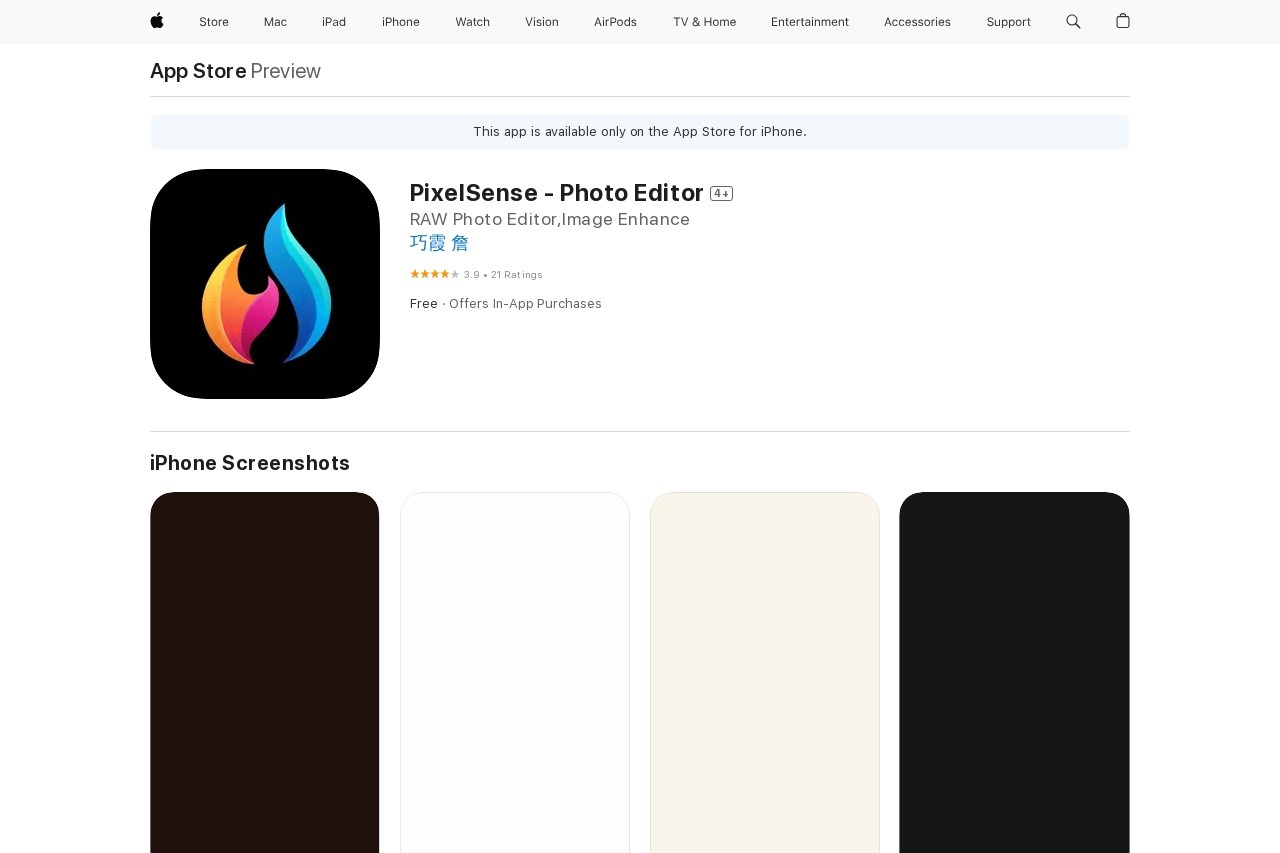Open the fourth black screenshot thumbnail

(x=1015, y=672)
